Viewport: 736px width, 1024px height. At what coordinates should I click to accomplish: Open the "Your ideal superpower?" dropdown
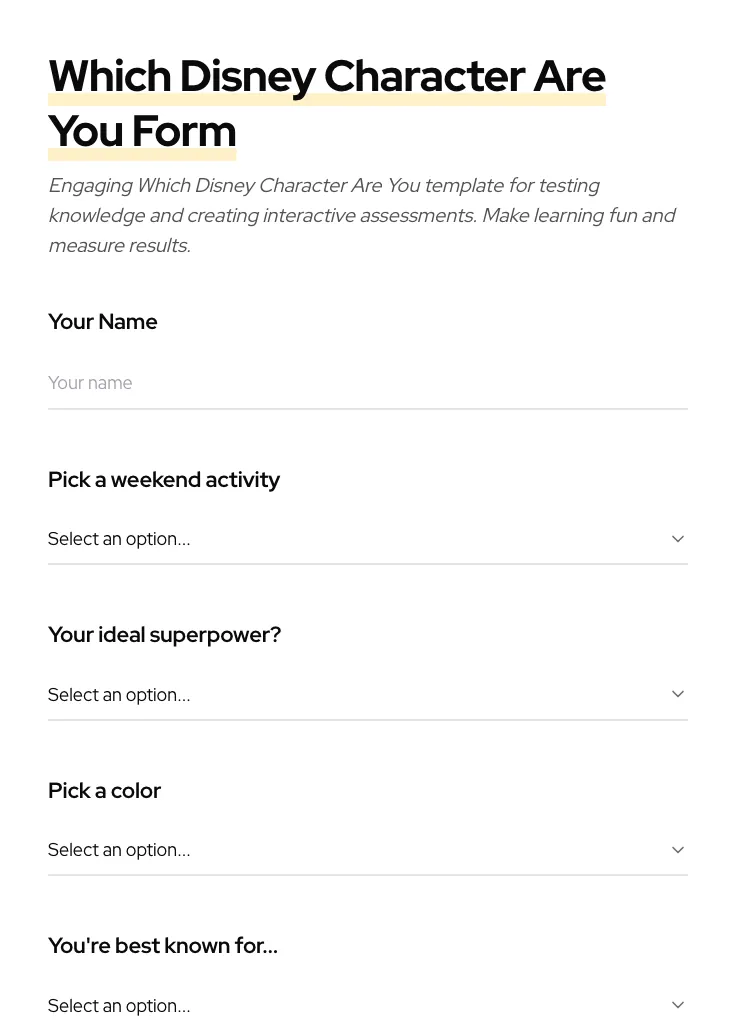[x=368, y=694]
